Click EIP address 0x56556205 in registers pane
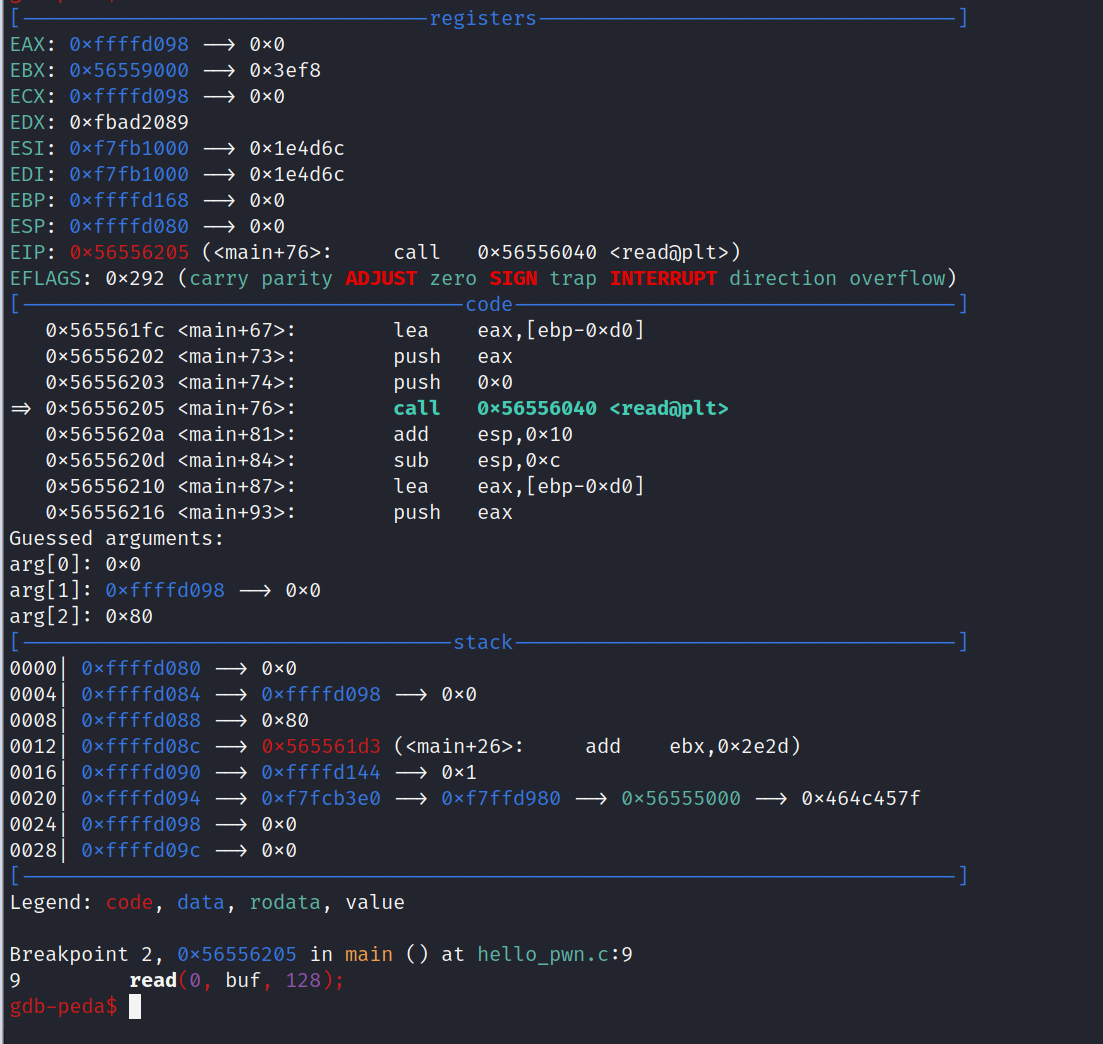Screen dimensions: 1103x1044 [128, 252]
